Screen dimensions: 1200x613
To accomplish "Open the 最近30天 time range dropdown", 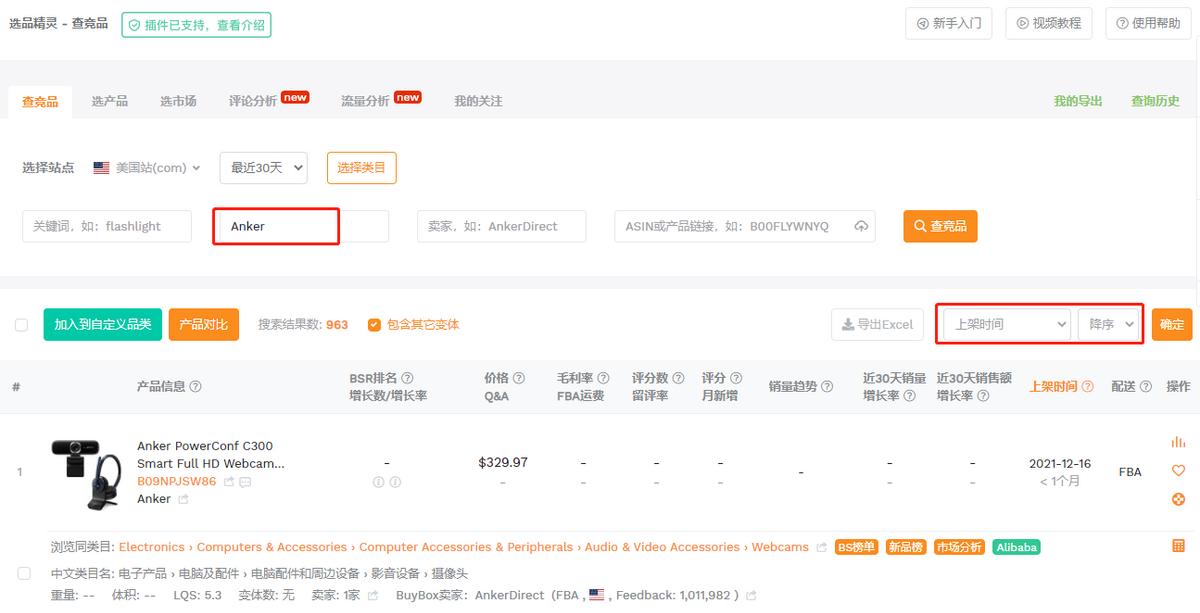I will 263,168.
